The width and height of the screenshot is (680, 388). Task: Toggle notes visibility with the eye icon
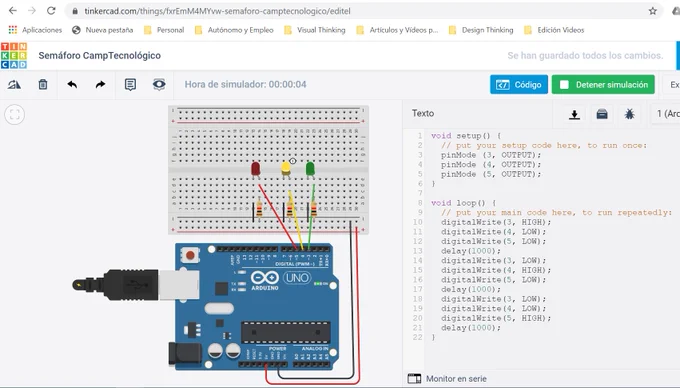pyautogui.click(x=159, y=85)
